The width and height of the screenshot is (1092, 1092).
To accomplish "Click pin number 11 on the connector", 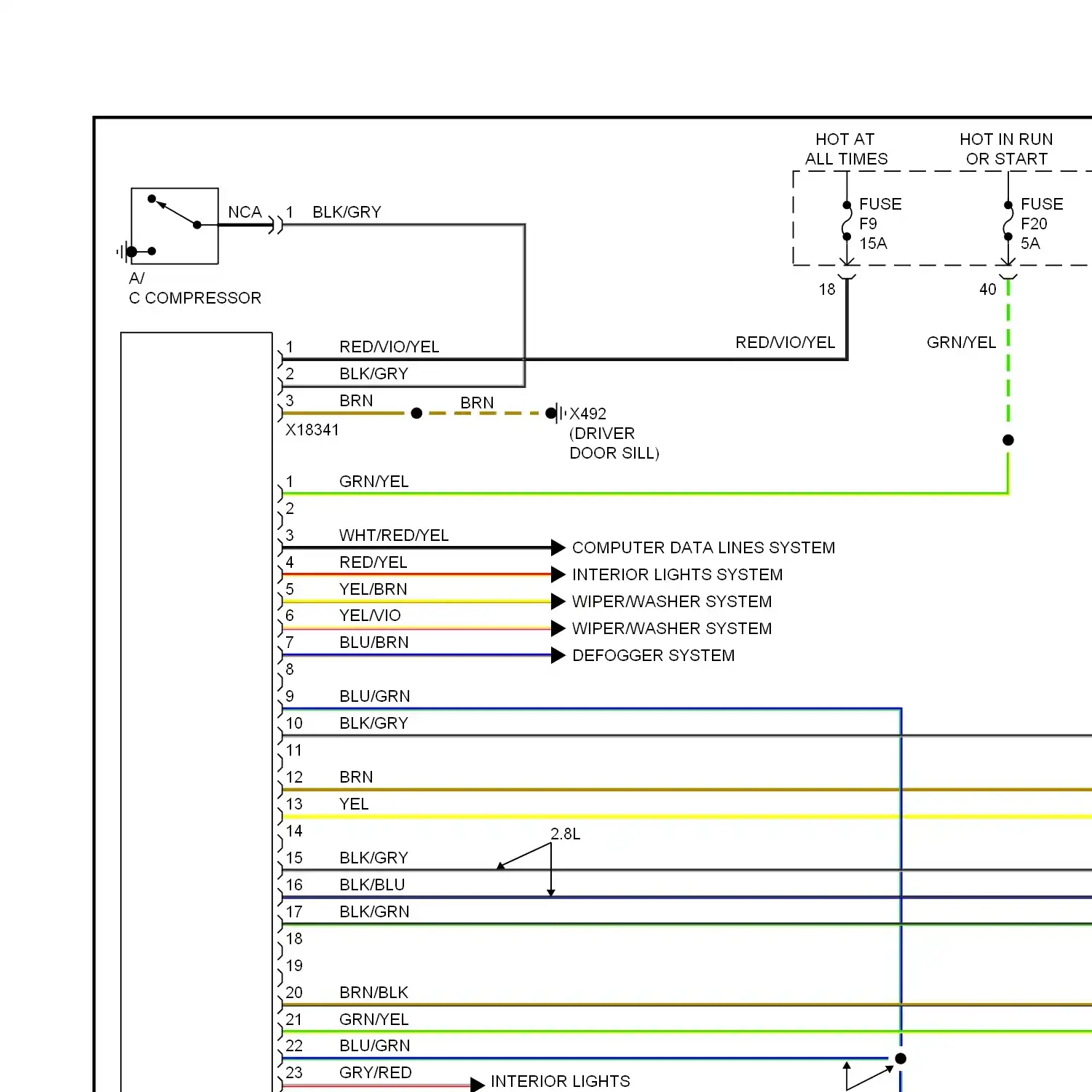I will point(293,751).
